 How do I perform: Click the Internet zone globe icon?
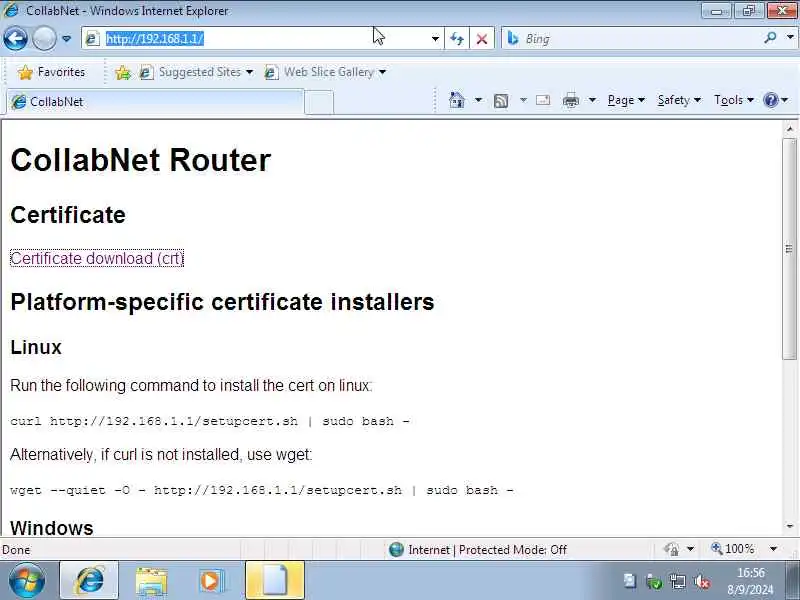tap(396, 549)
